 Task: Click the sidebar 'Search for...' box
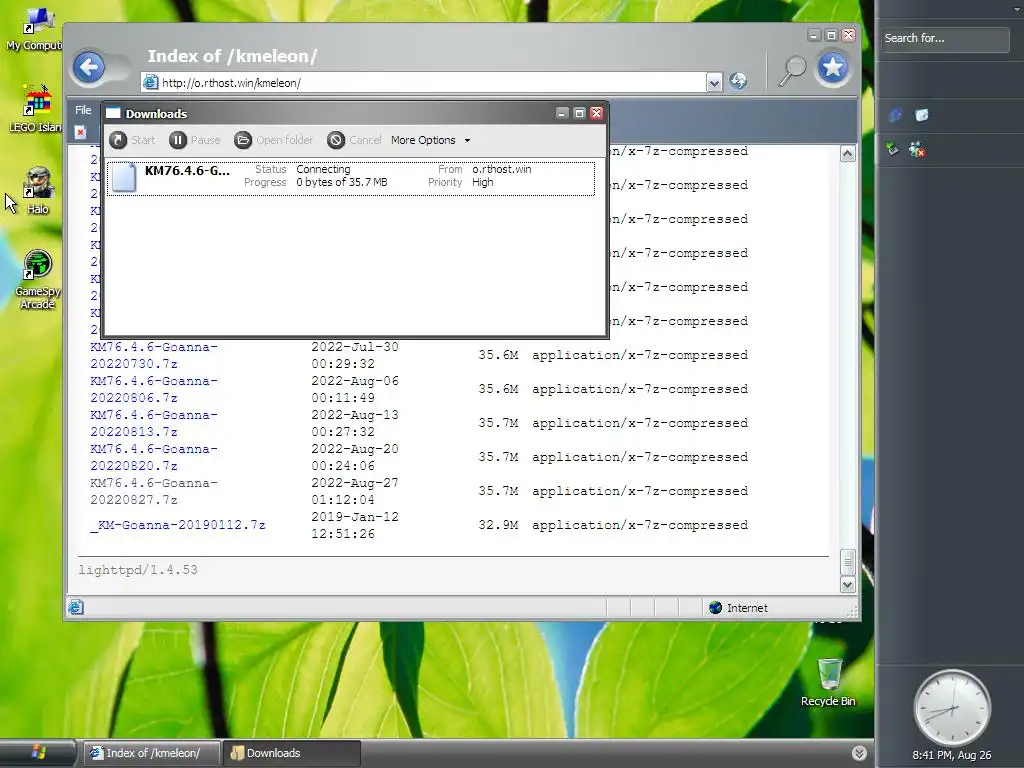pyautogui.click(x=945, y=39)
